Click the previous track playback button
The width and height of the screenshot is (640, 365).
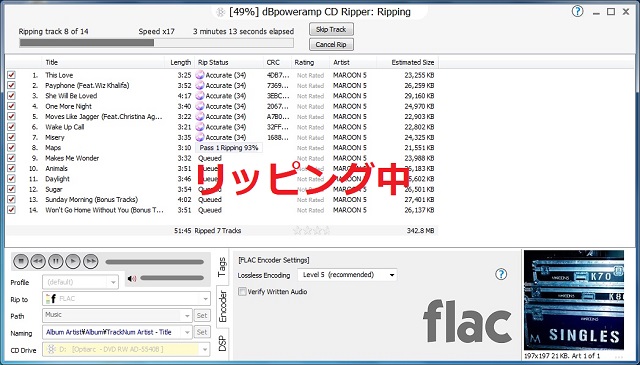[x=38, y=261]
